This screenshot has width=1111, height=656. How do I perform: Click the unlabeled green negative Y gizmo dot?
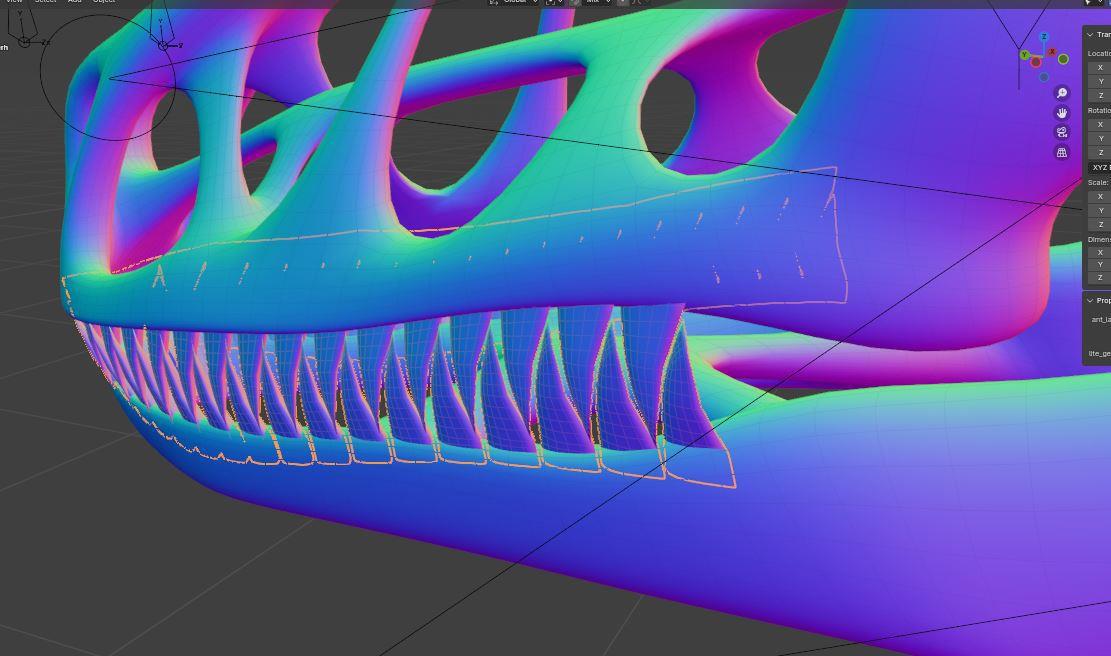[1064, 59]
